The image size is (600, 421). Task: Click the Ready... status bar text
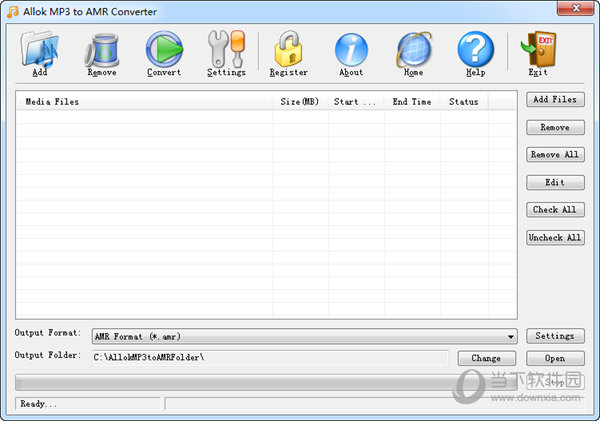[x=38, y=404]
